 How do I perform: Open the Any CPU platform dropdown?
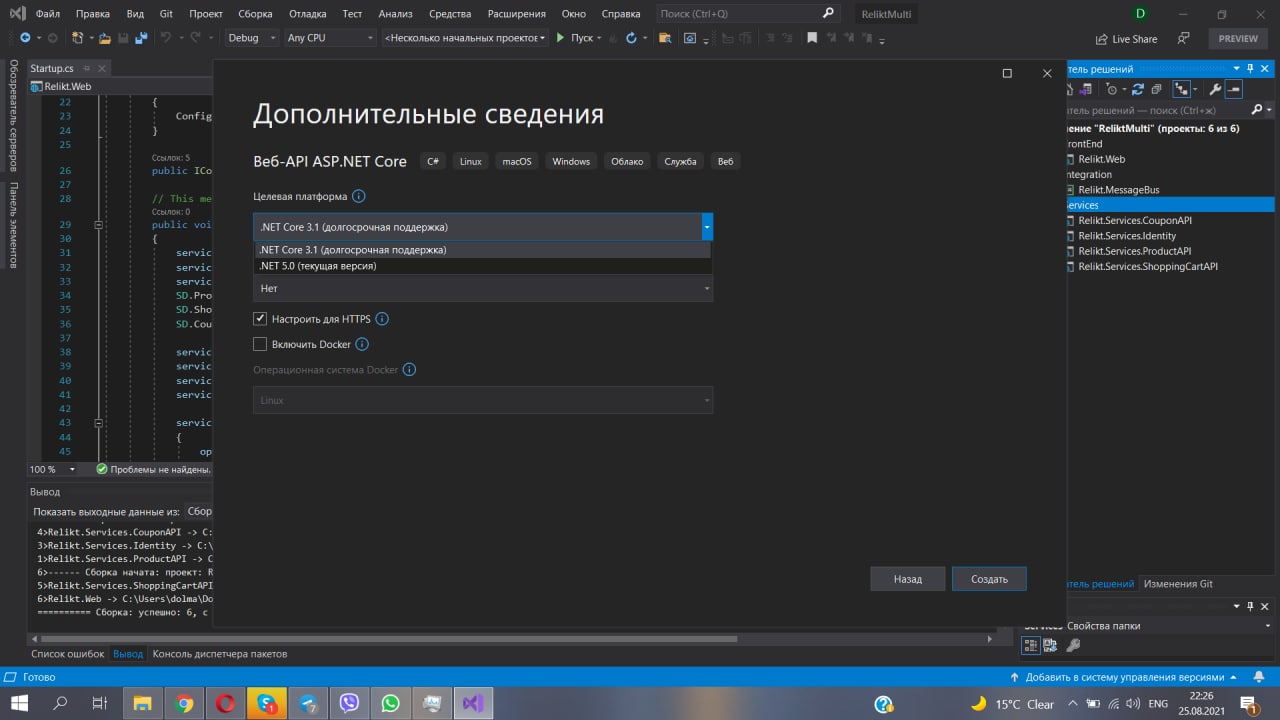pos(330,38)
